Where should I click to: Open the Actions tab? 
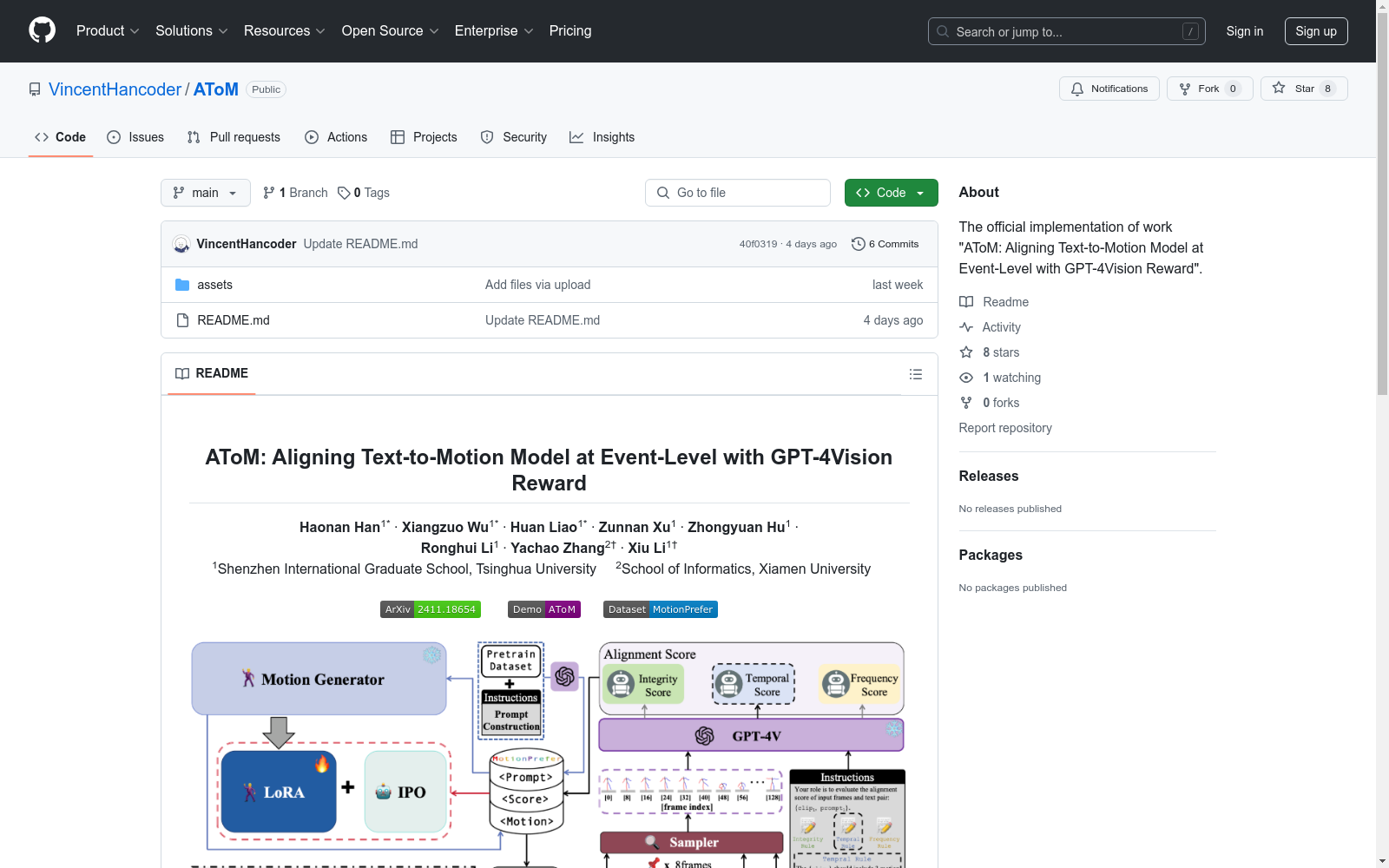[336, 137]
